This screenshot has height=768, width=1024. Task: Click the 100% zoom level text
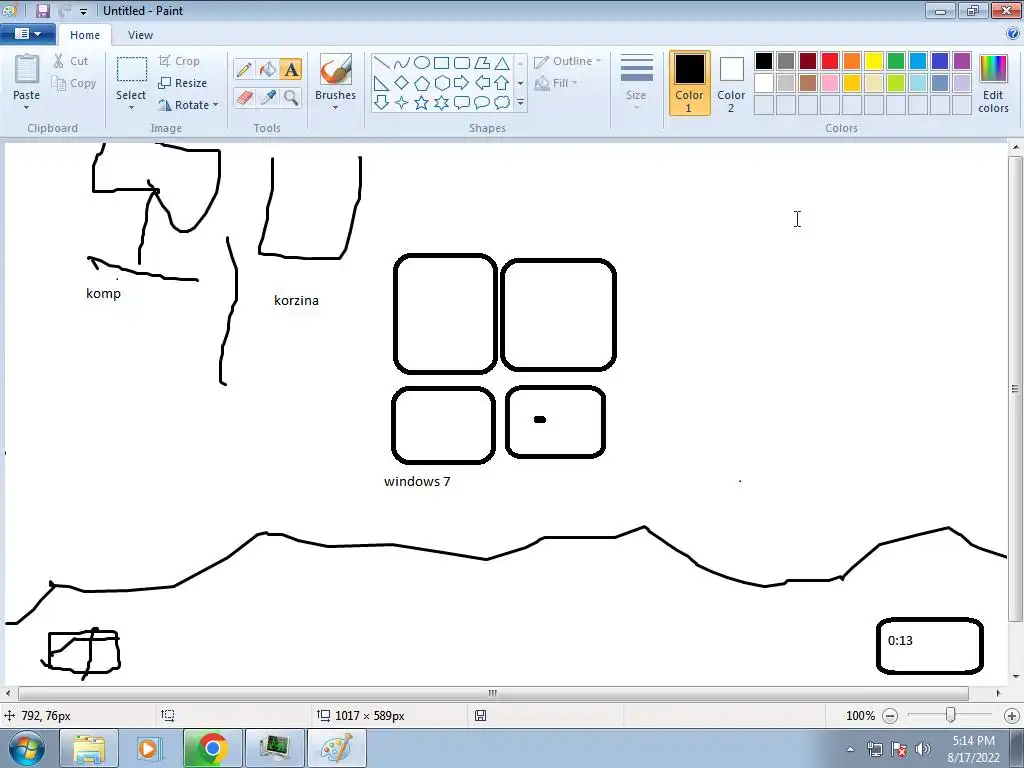pyautogui.click(x=860, y=716)
